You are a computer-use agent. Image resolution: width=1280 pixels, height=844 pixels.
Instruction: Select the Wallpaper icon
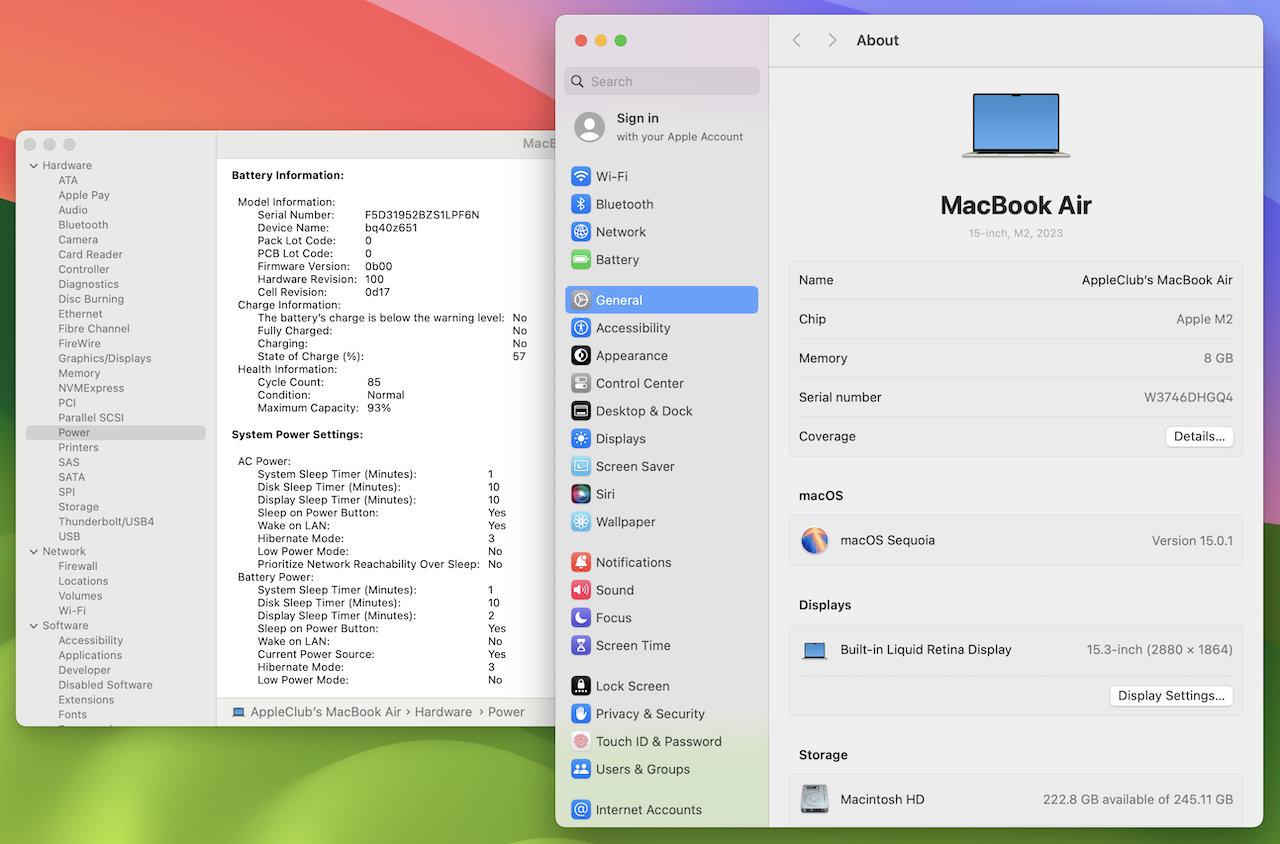581,522
